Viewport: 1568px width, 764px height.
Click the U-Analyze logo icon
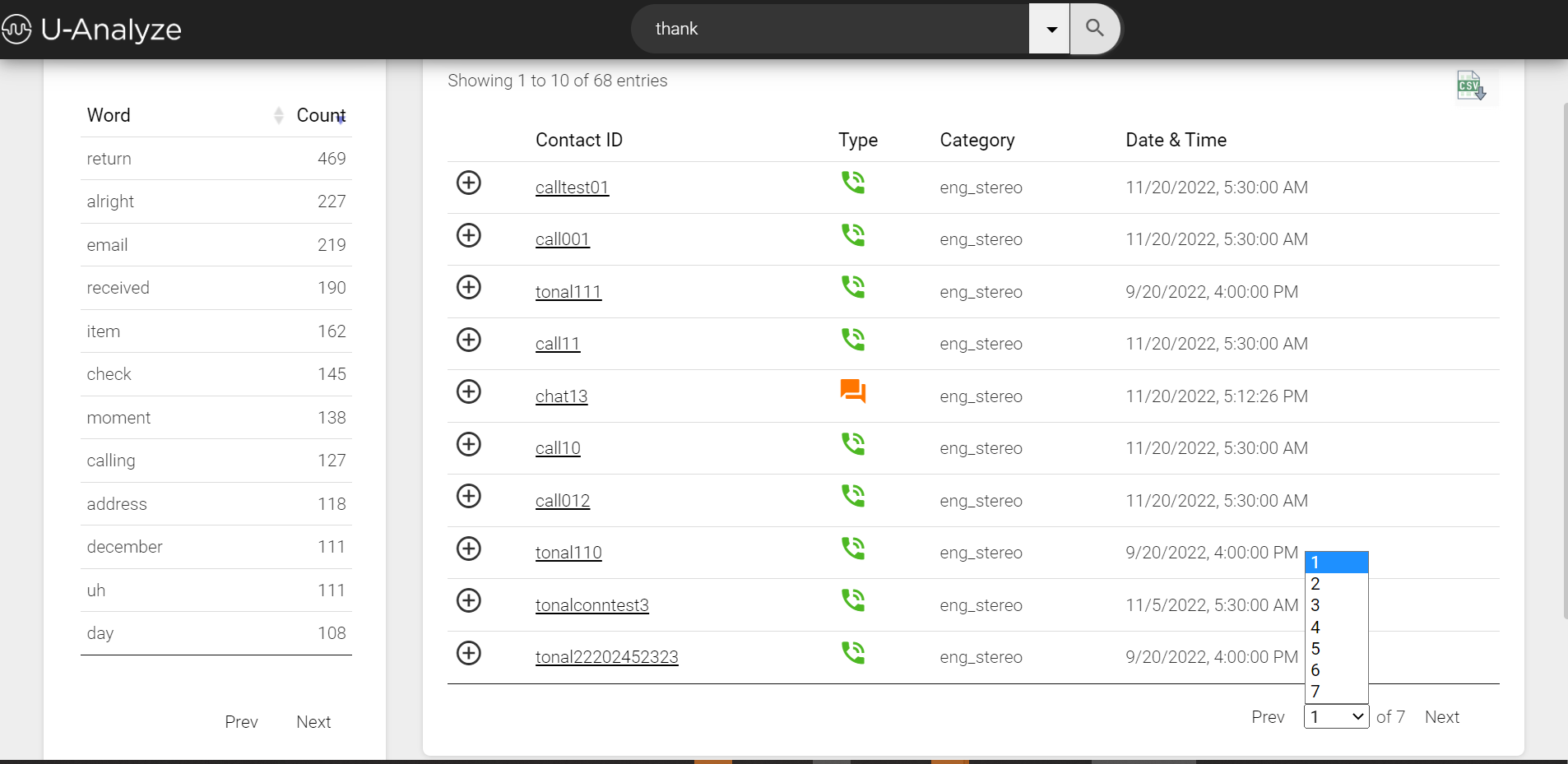tap(16, 30)
